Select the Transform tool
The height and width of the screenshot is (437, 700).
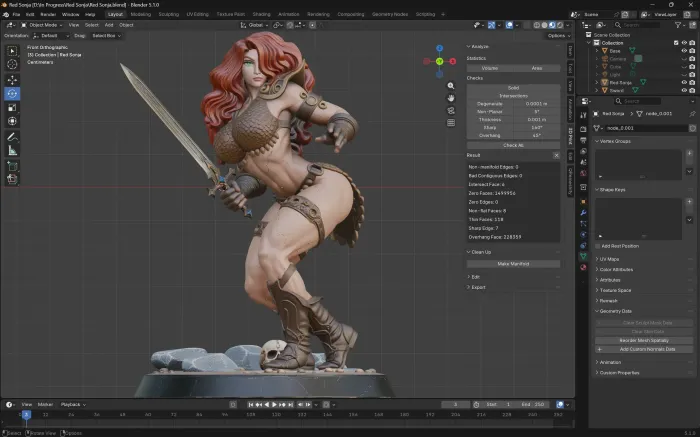click(12, 121)
